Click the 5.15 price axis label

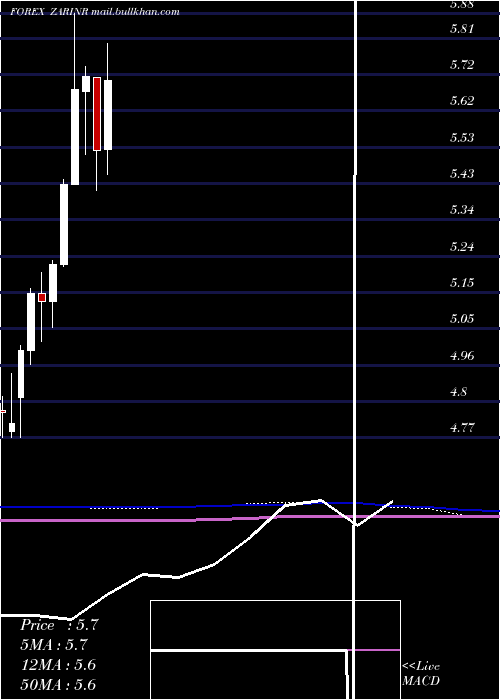pos(461,283)
